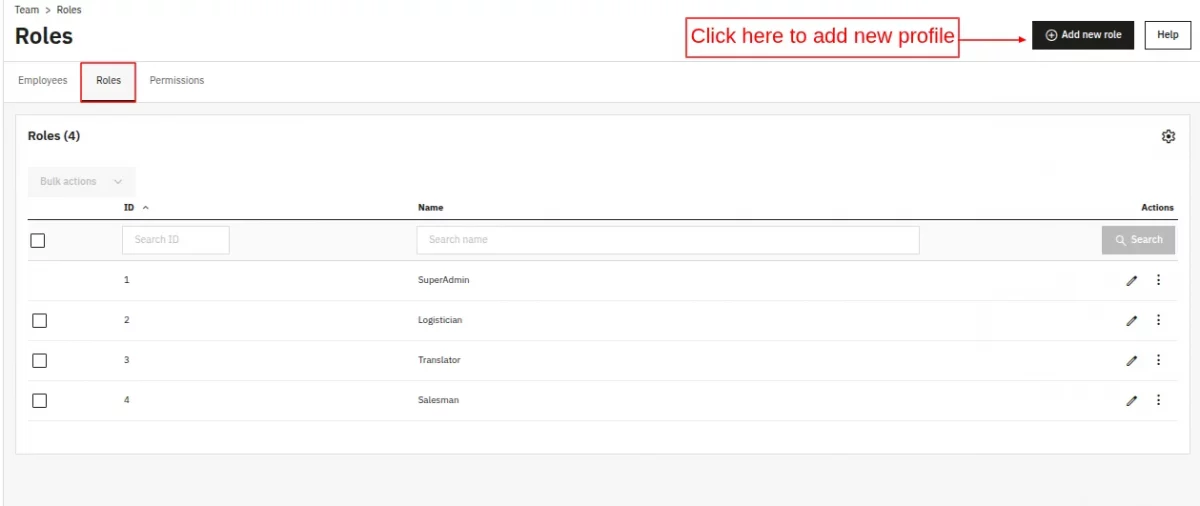Click ID cell of the SuperAdmin row
1200x506 pixels.
[127, 280]
